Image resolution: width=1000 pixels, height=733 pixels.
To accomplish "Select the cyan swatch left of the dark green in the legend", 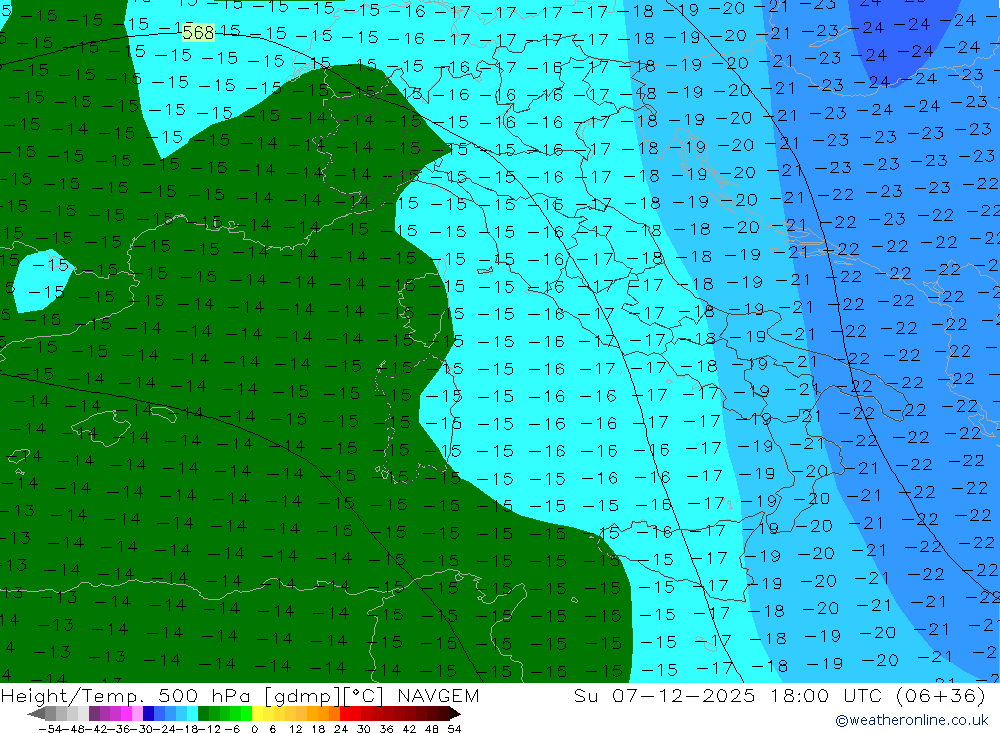I will pyautogui.click(x=192, y=713).
